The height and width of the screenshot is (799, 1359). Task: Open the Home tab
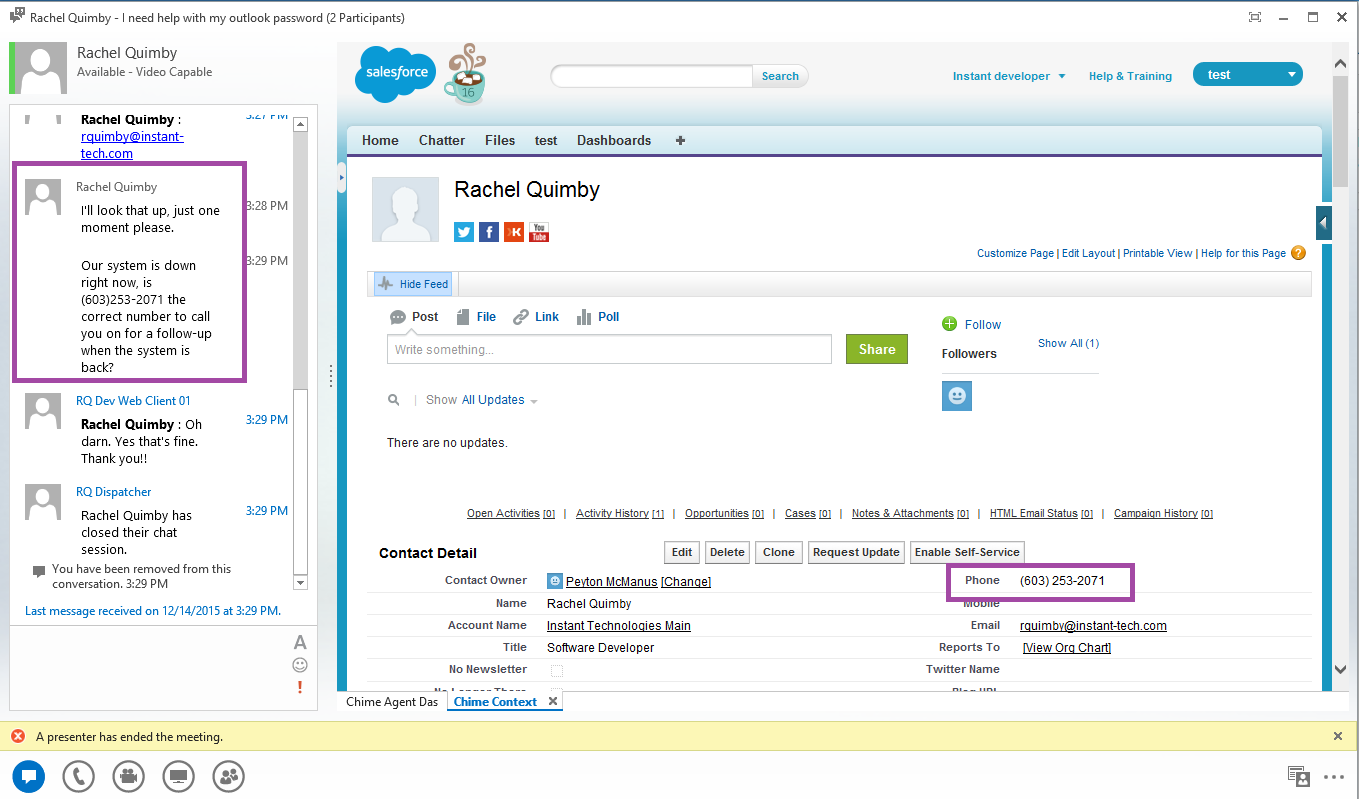[380, 140]
